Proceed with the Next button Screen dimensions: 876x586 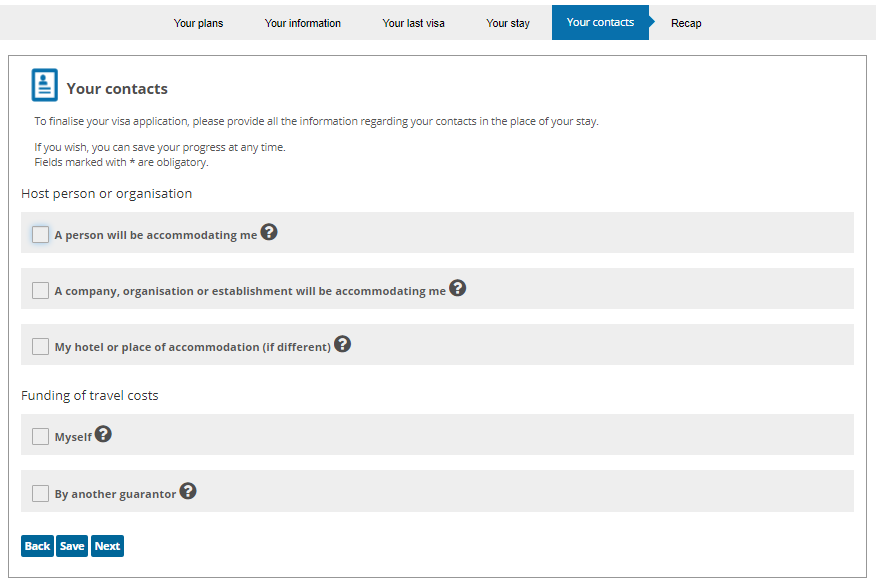(x=107, y=546)
